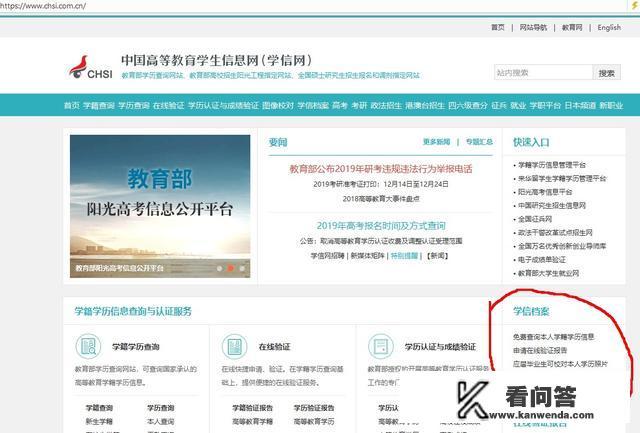Open the 教育网 top bar link
Viewport: 640px width, 433px height.
pyautogui.click(x=572, y=27)
